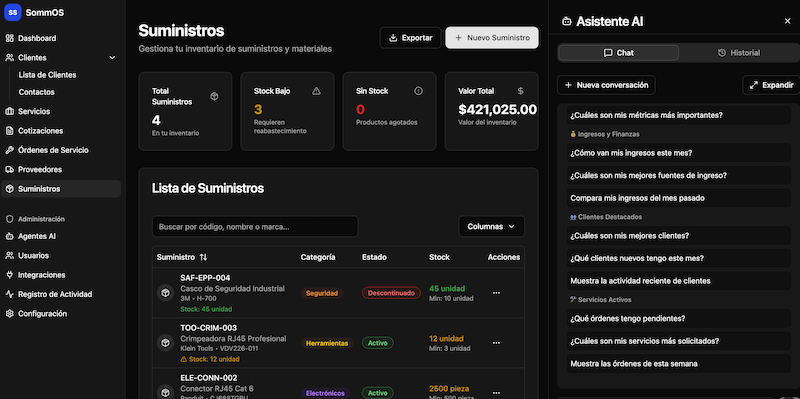The width and height of the screenshot is (800, 399).
Task: Ask ¿Cuáles son mis mejores clientes?
Action: click(679, 236)
